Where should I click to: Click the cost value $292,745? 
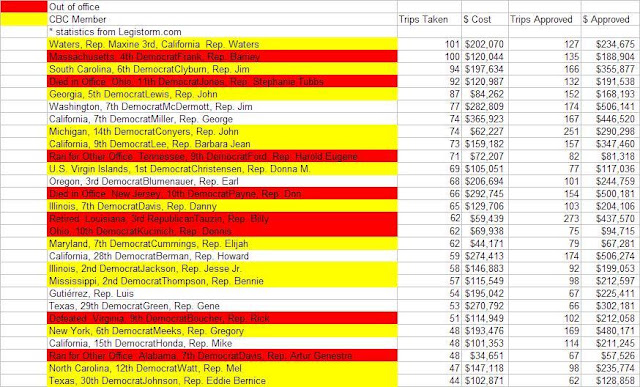point(484,194)
